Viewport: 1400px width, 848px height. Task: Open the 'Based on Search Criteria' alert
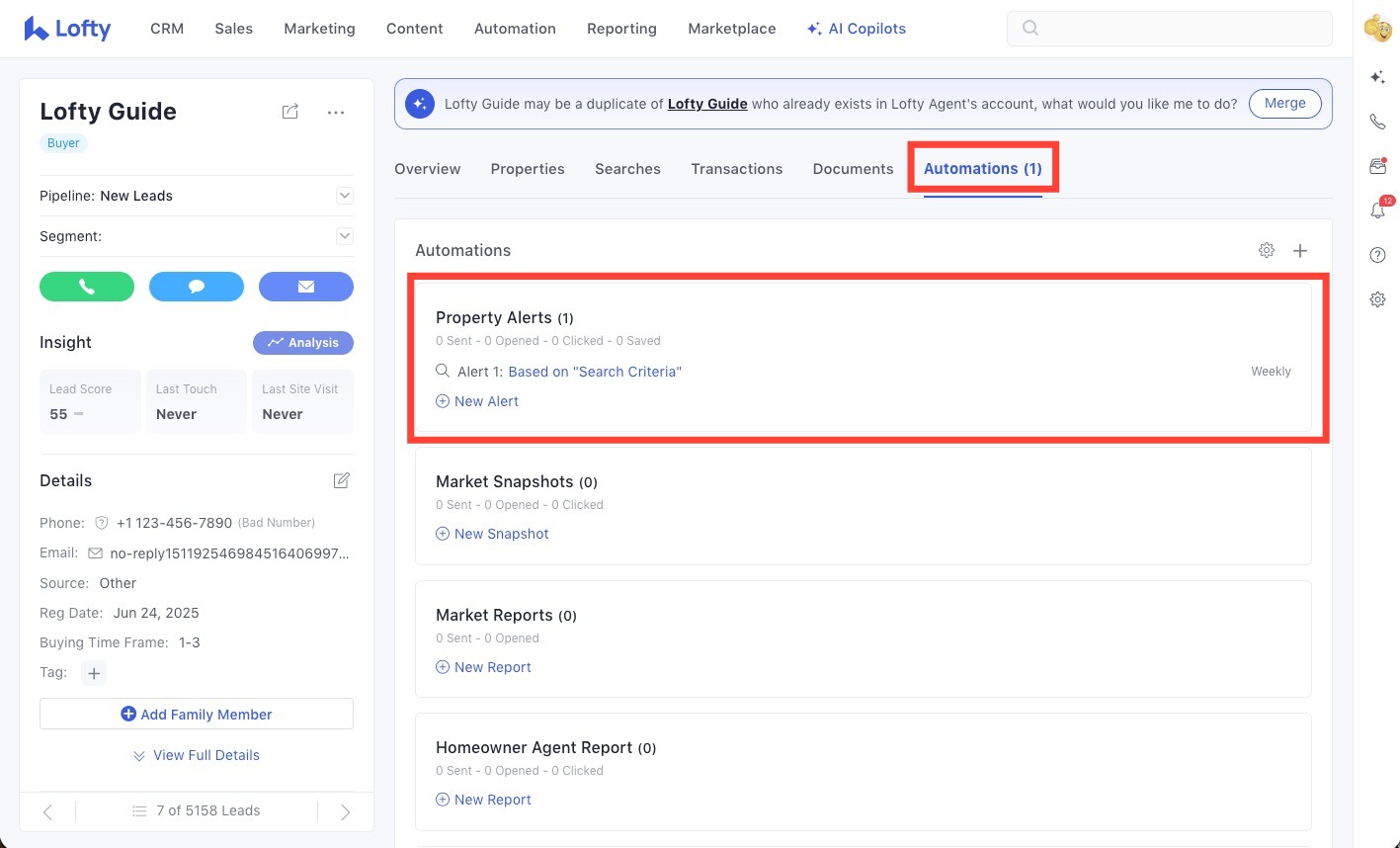pos(595,372)
